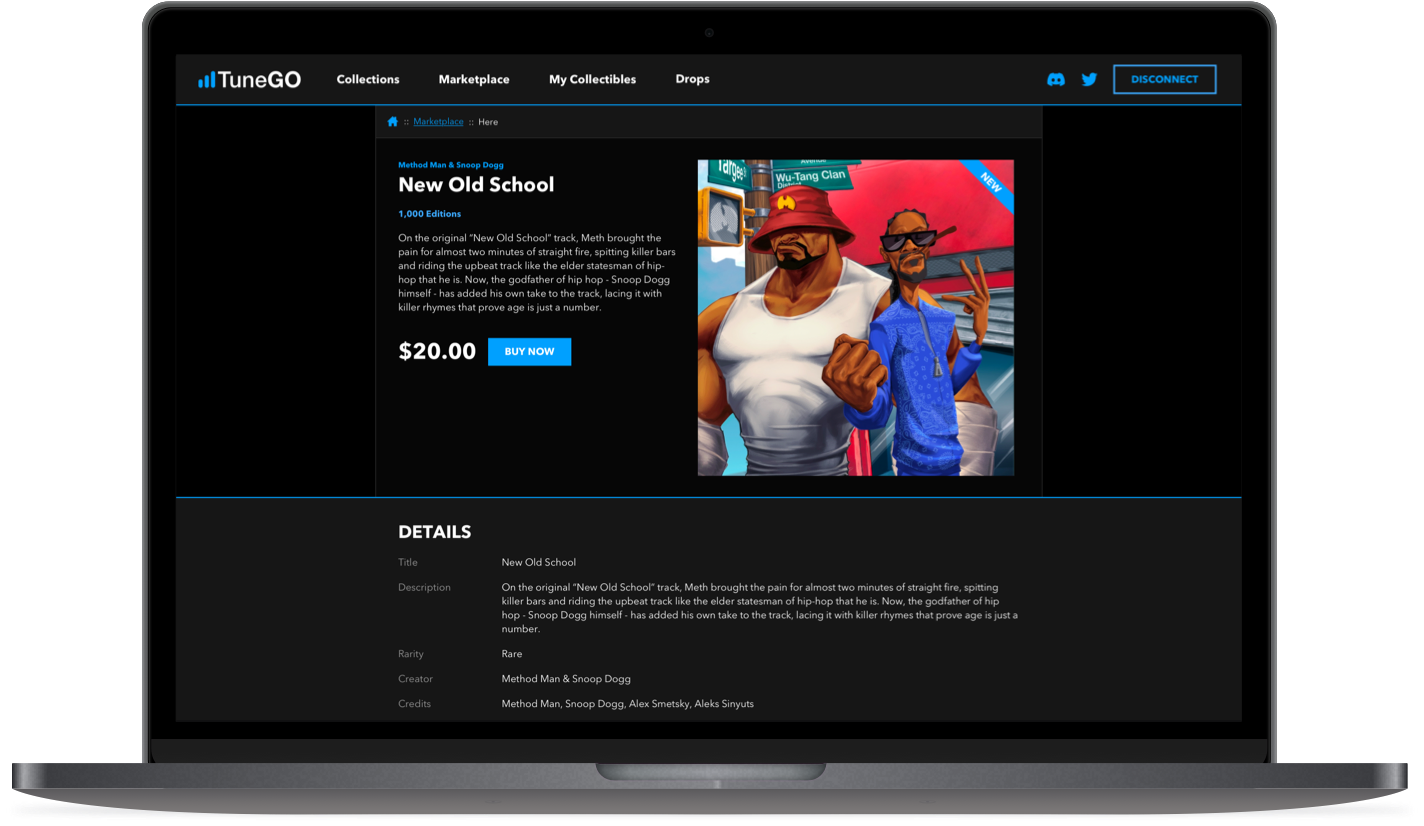Click the Creator value in Details
The image size is (1424, 826).
coord(566,679)
